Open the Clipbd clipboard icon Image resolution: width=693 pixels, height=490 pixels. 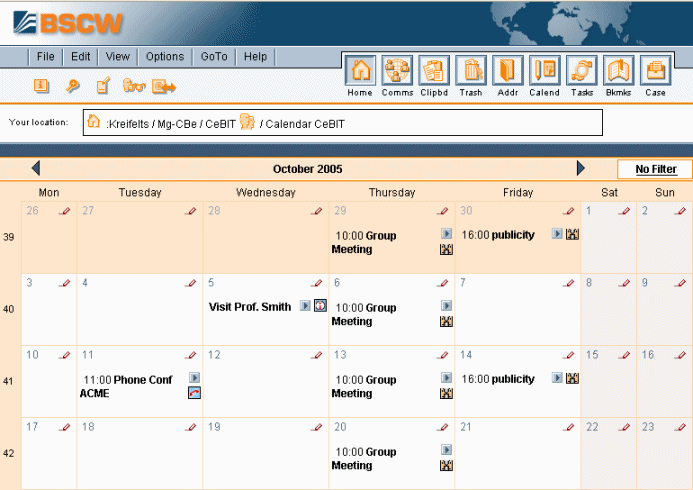tap(434, 71)
